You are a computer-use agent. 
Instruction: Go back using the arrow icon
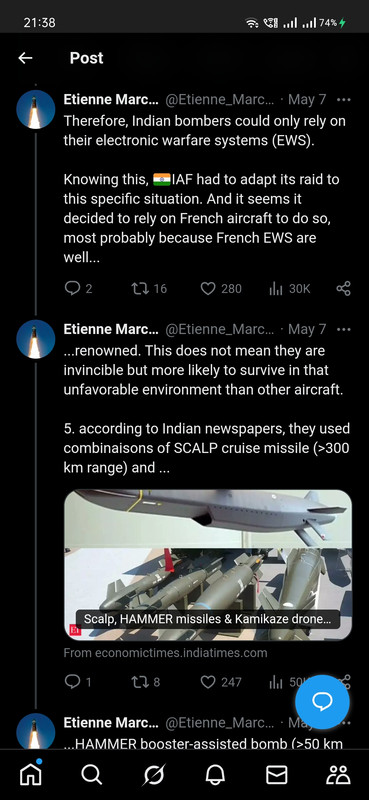point(25,58)
